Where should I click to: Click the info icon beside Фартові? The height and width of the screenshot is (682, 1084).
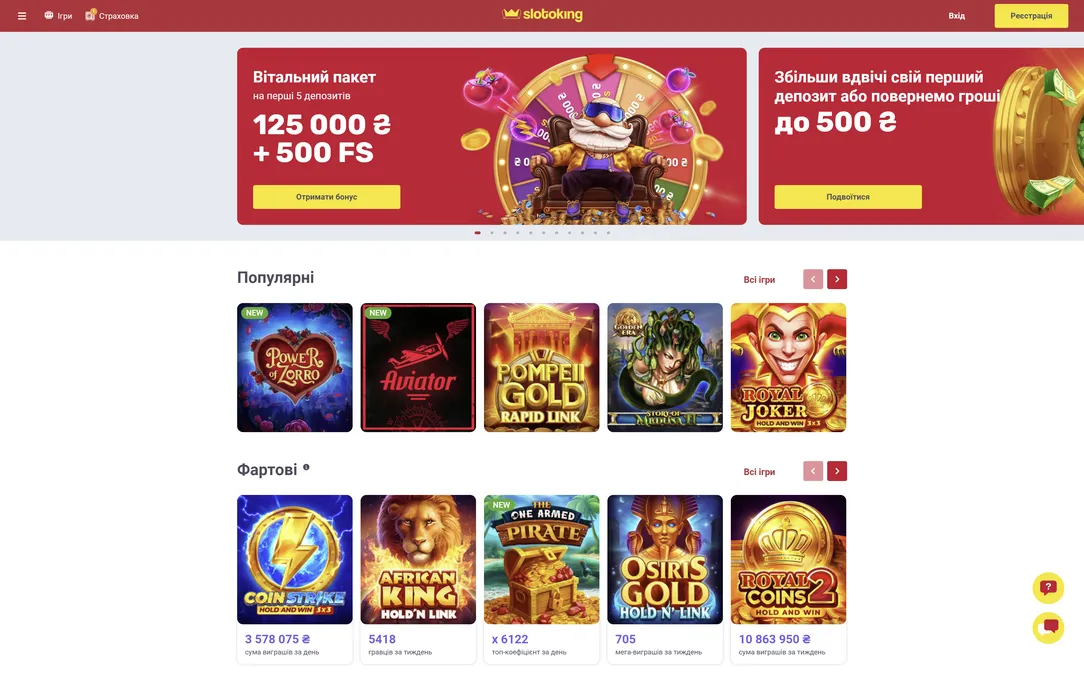click(x=306, y=467)
